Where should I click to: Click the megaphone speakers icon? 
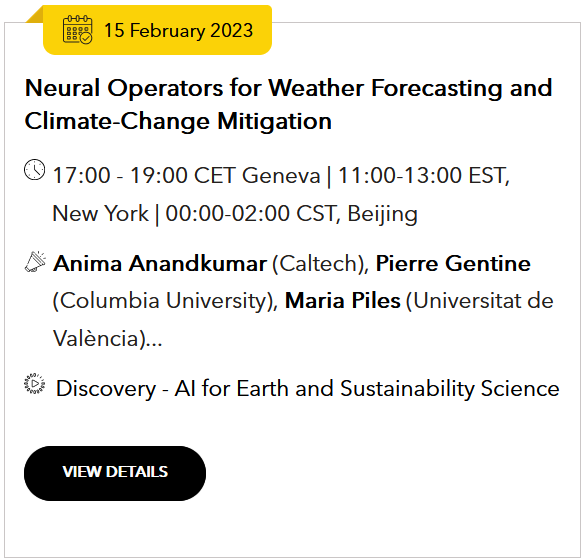(35, 262)
